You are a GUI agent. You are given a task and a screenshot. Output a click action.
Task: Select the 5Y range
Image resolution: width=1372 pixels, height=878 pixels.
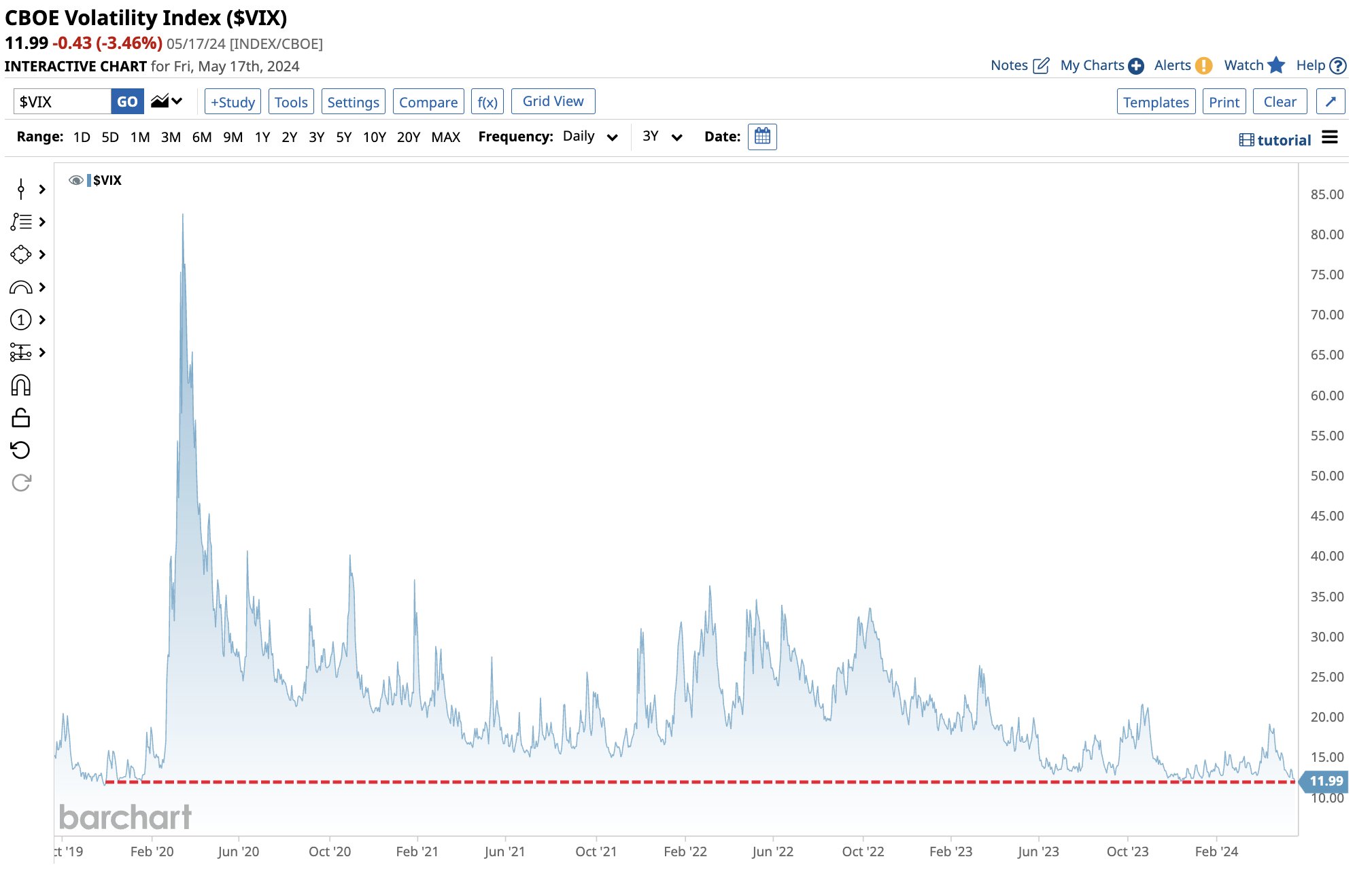click(x=344, y=137)
